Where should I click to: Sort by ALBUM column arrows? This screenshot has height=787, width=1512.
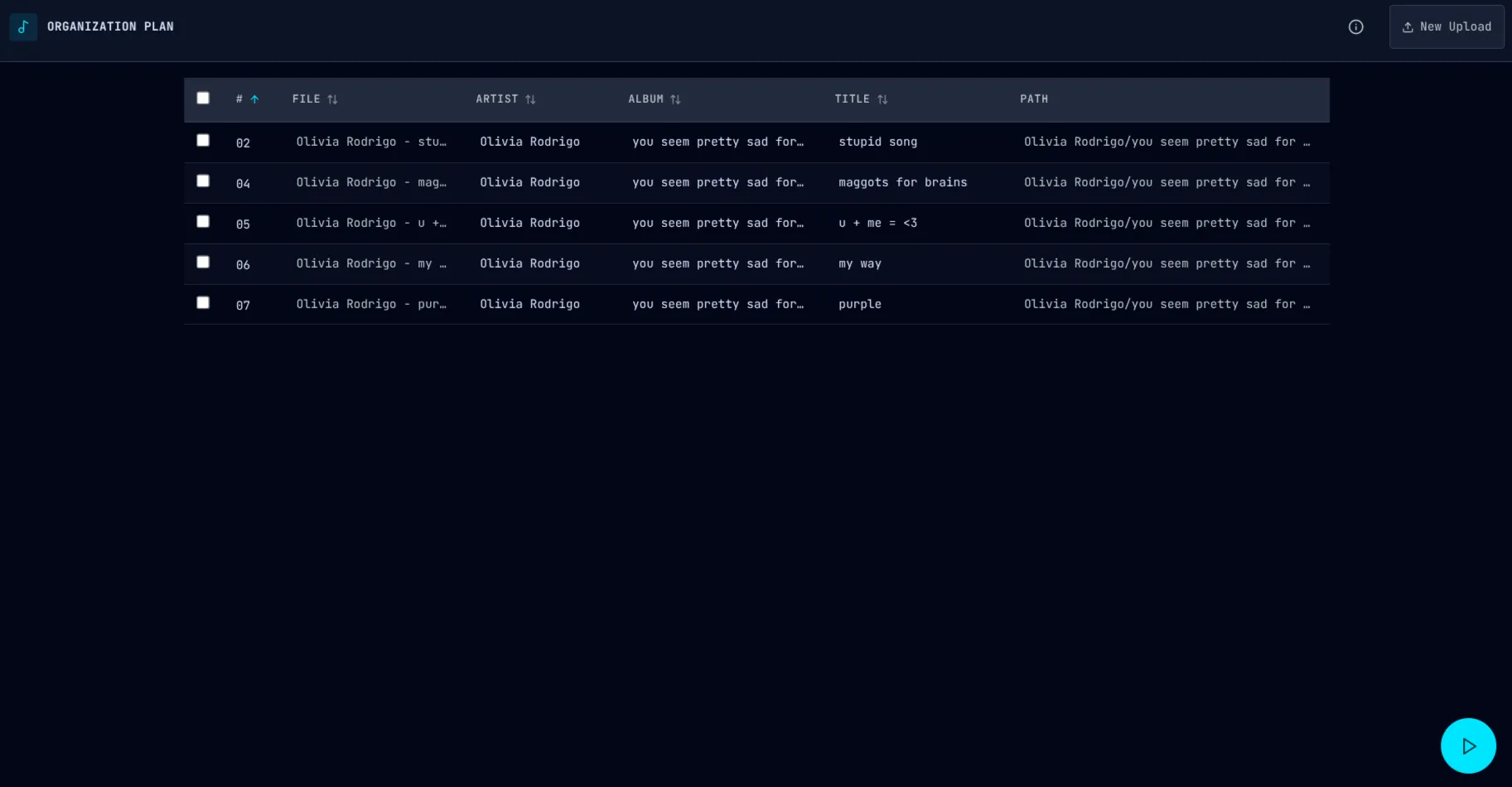[x=675, y=99]
